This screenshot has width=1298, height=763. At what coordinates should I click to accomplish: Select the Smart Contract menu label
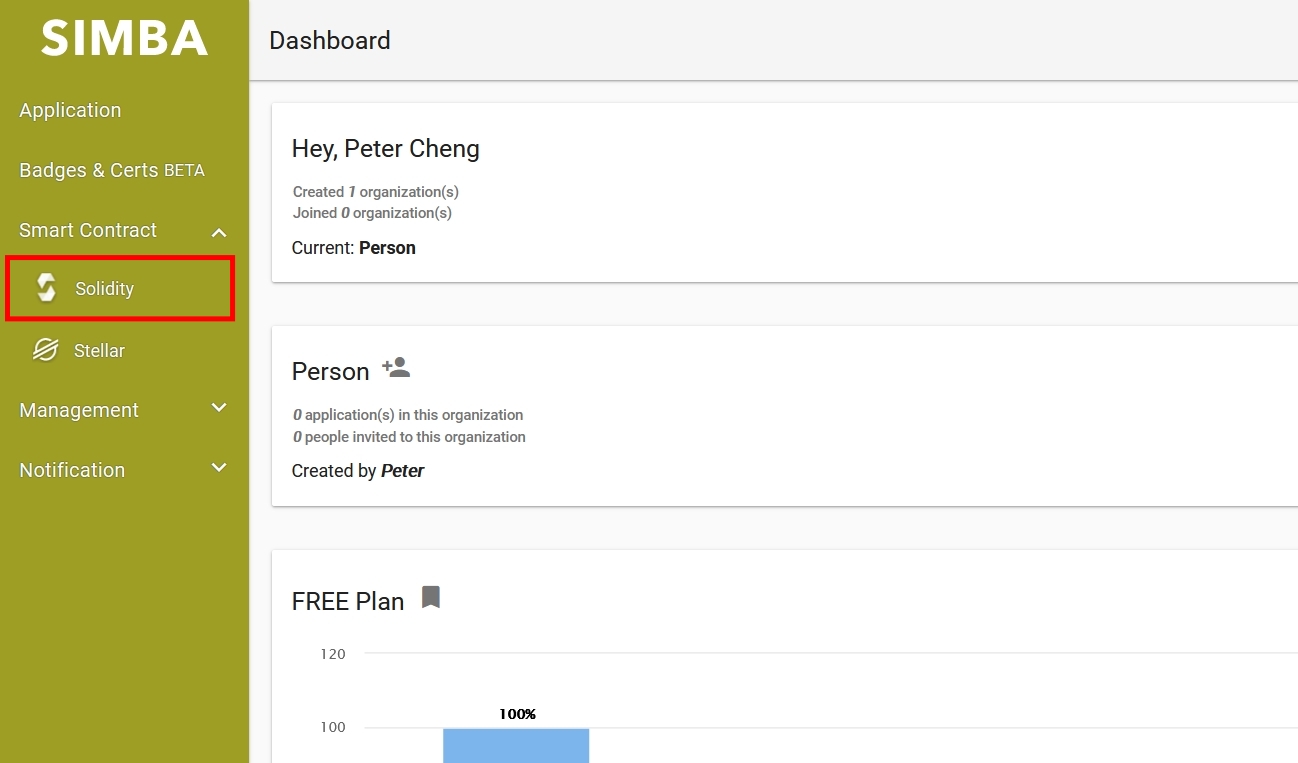(88, 230)
